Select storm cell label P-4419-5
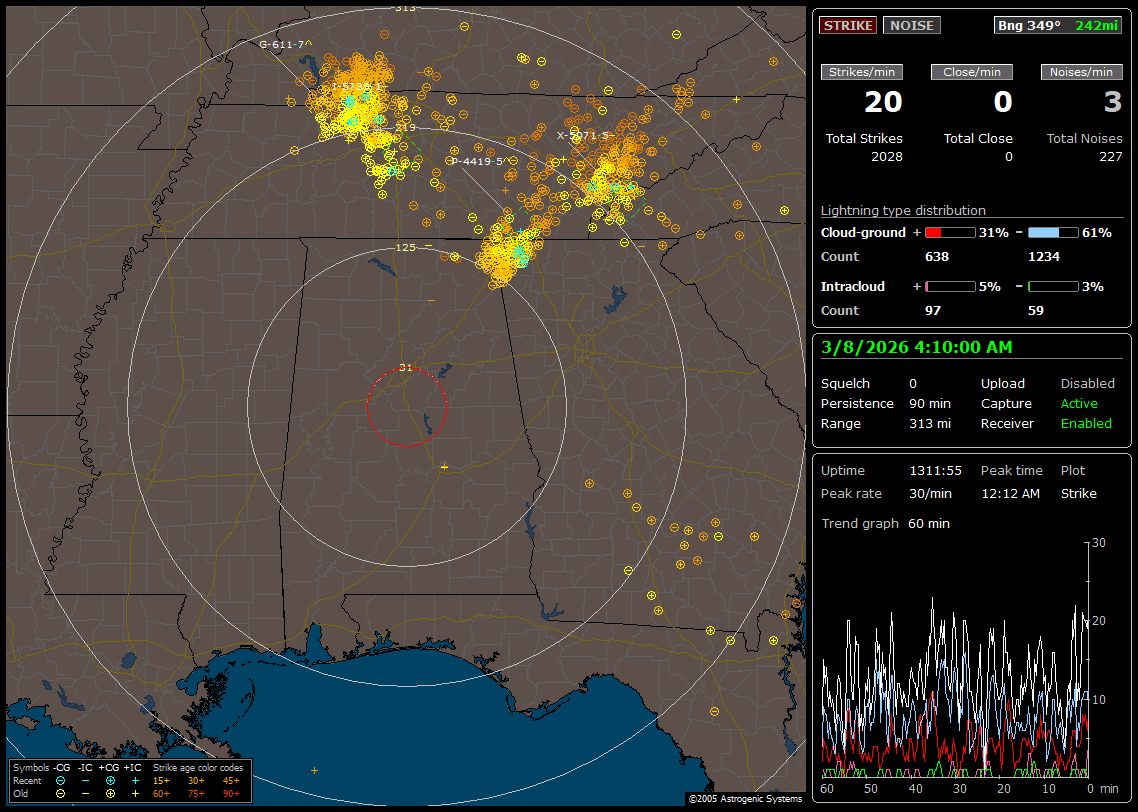The image size is (1138, 812). (478, 161)
